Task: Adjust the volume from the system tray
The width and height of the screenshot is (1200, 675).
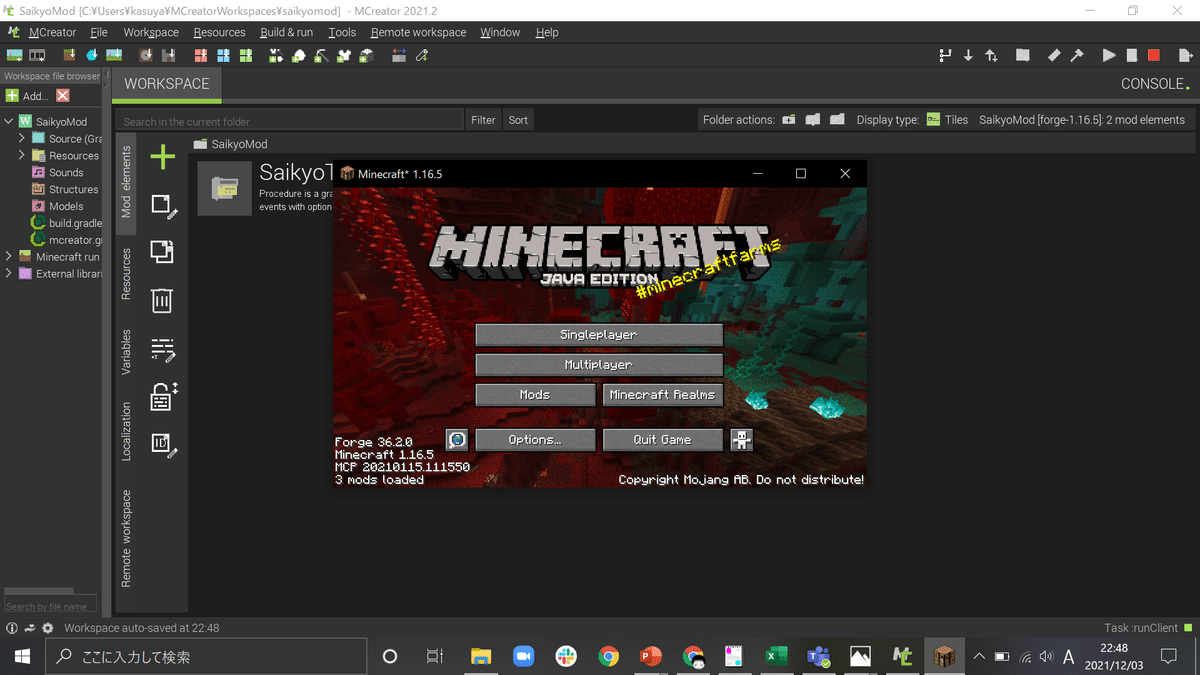Action: (1046, 657)
